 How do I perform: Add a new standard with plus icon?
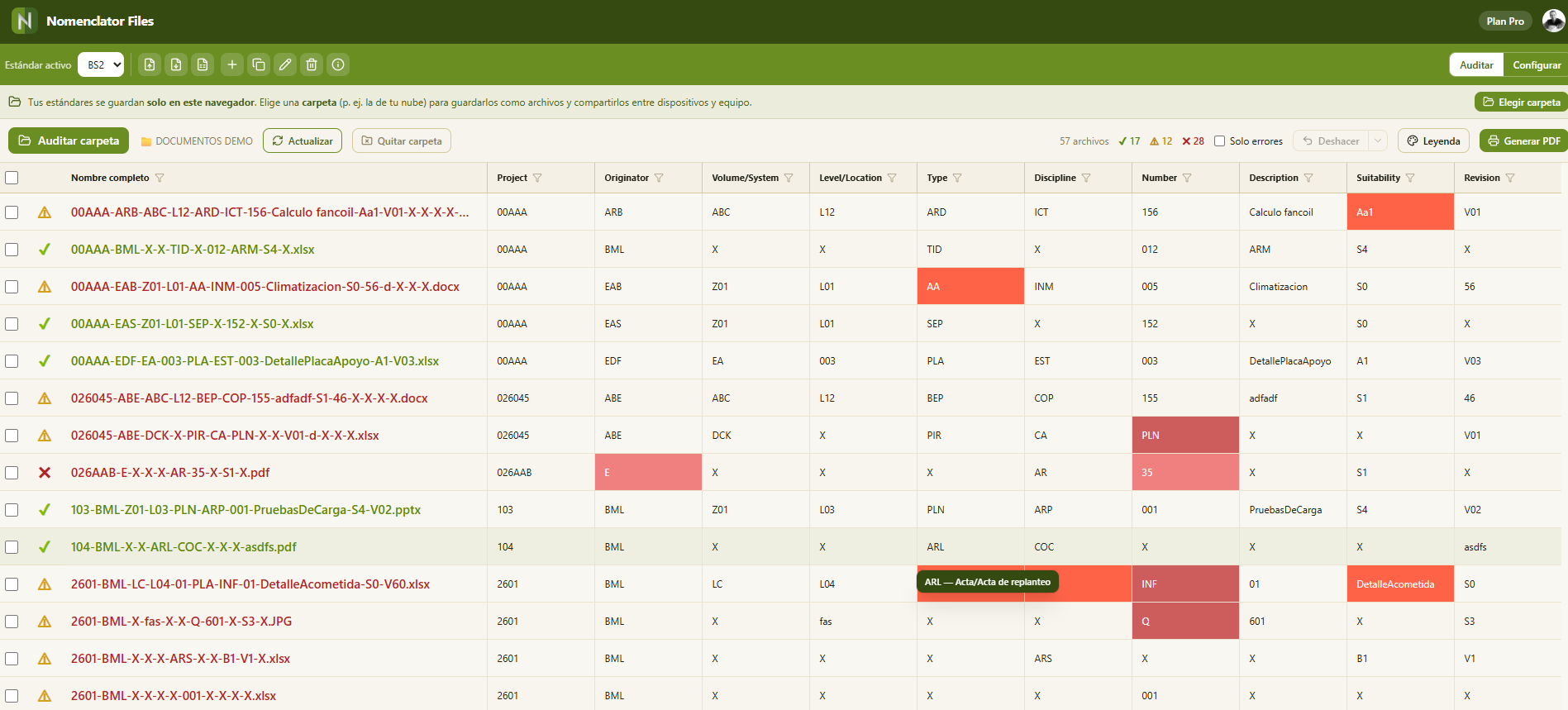[x=232, y=64]
